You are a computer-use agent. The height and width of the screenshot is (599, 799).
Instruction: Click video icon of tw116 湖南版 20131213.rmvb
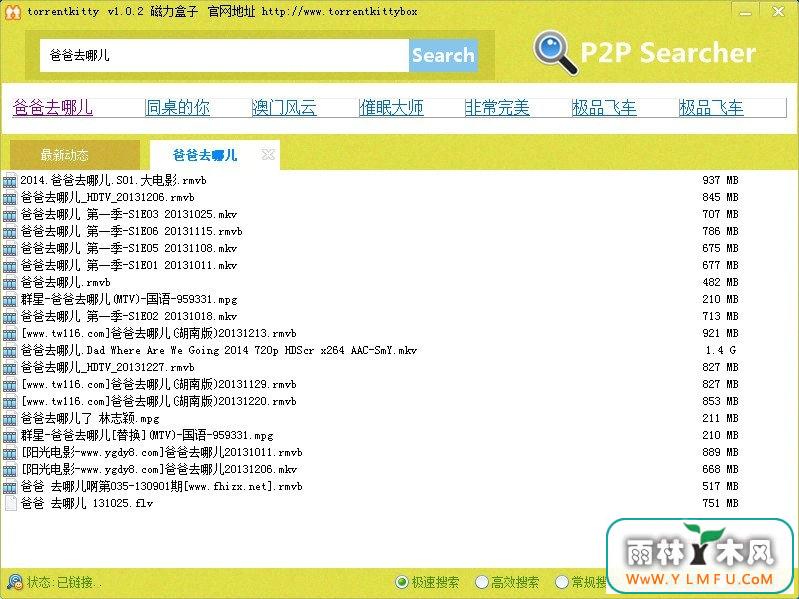[10, 334]
